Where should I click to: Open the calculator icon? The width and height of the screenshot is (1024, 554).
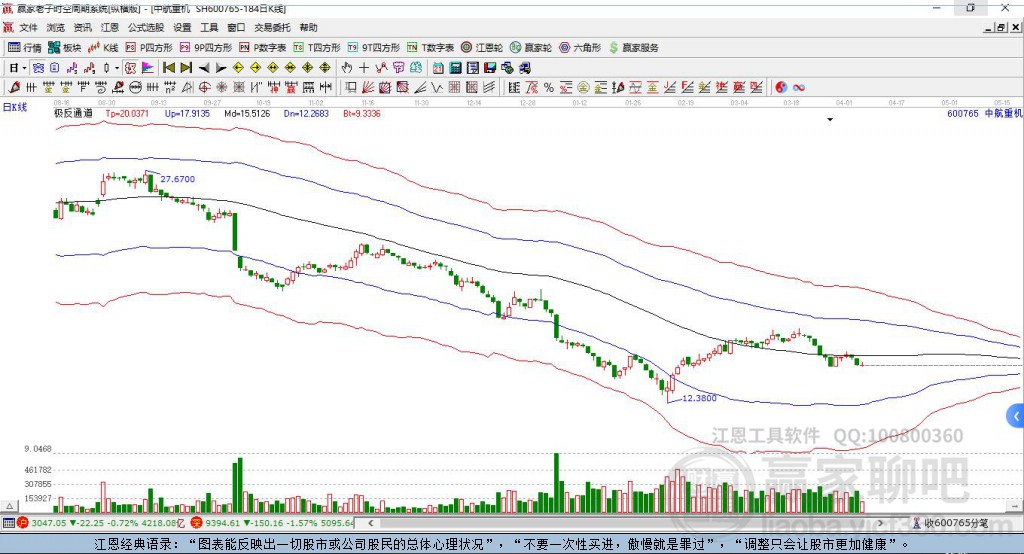coord(455,67)
